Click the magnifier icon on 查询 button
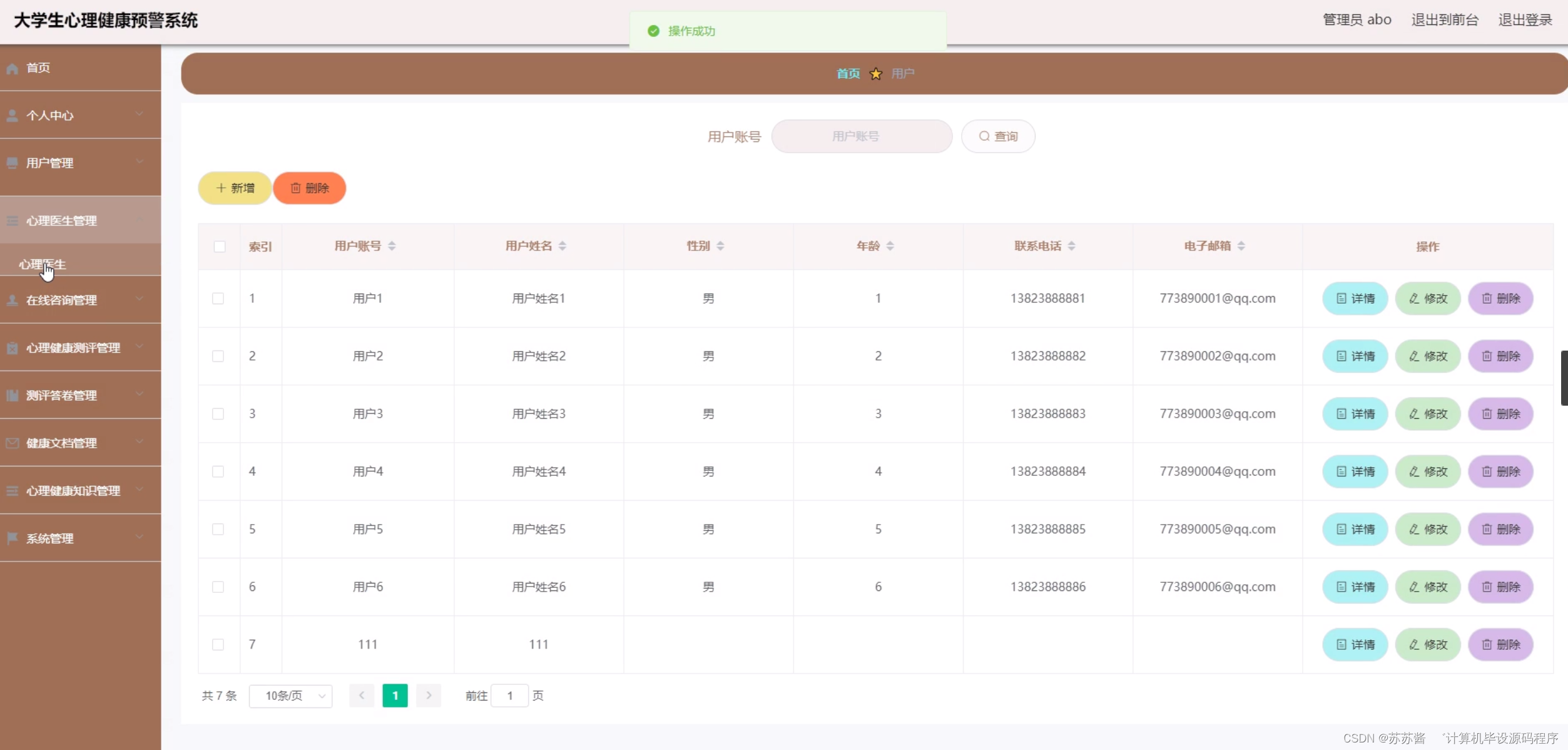The image size is (1568, 750). 984,136
